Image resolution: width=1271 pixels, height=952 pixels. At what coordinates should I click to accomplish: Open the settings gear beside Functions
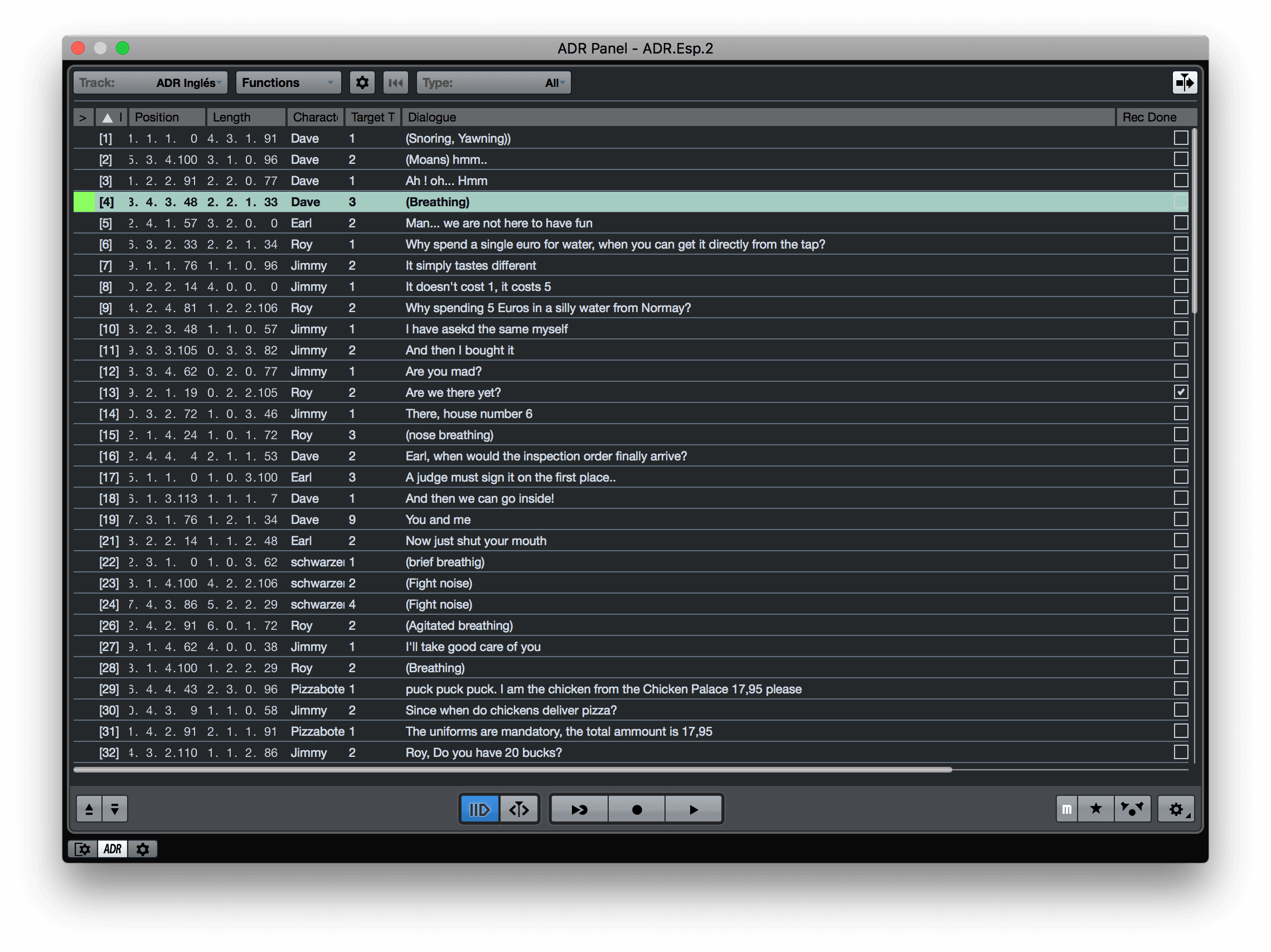tap(362, 82)
